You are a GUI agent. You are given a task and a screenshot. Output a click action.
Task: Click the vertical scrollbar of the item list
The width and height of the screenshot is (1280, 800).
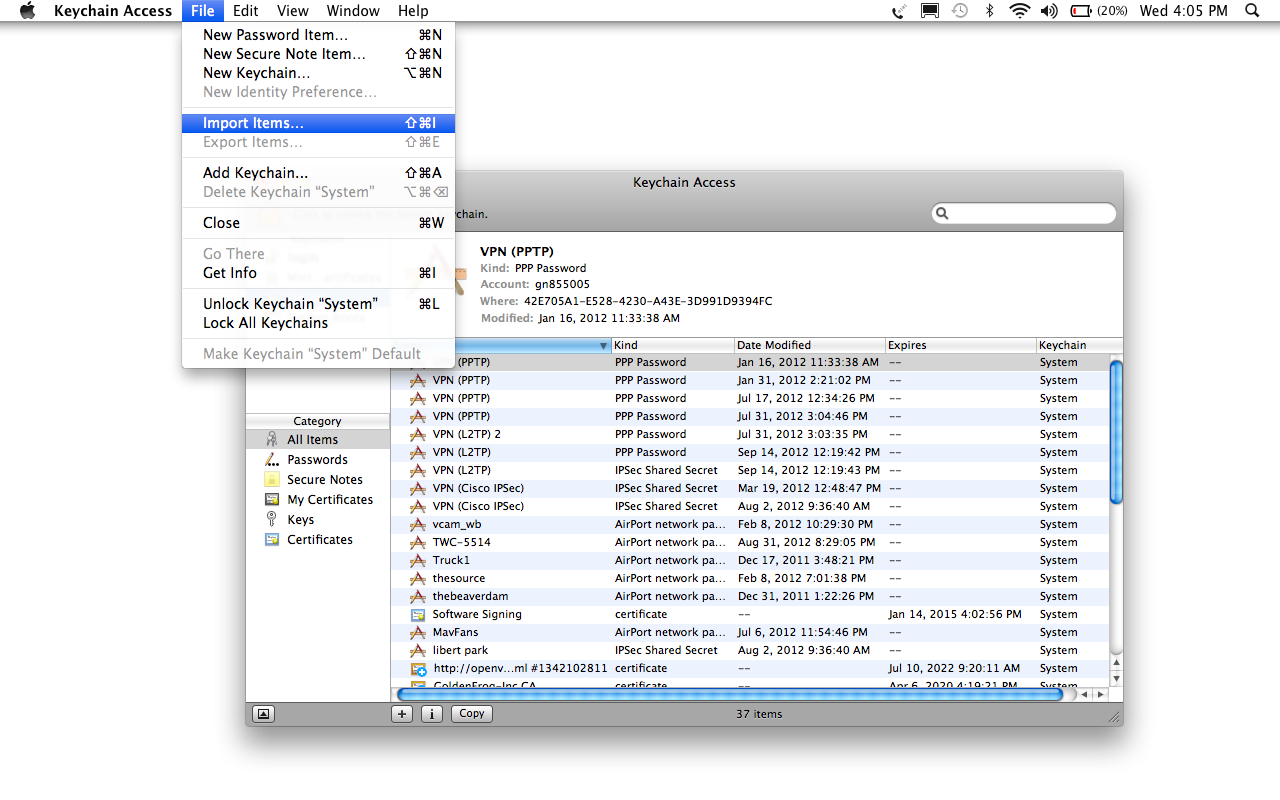[x=1116, y=432]
